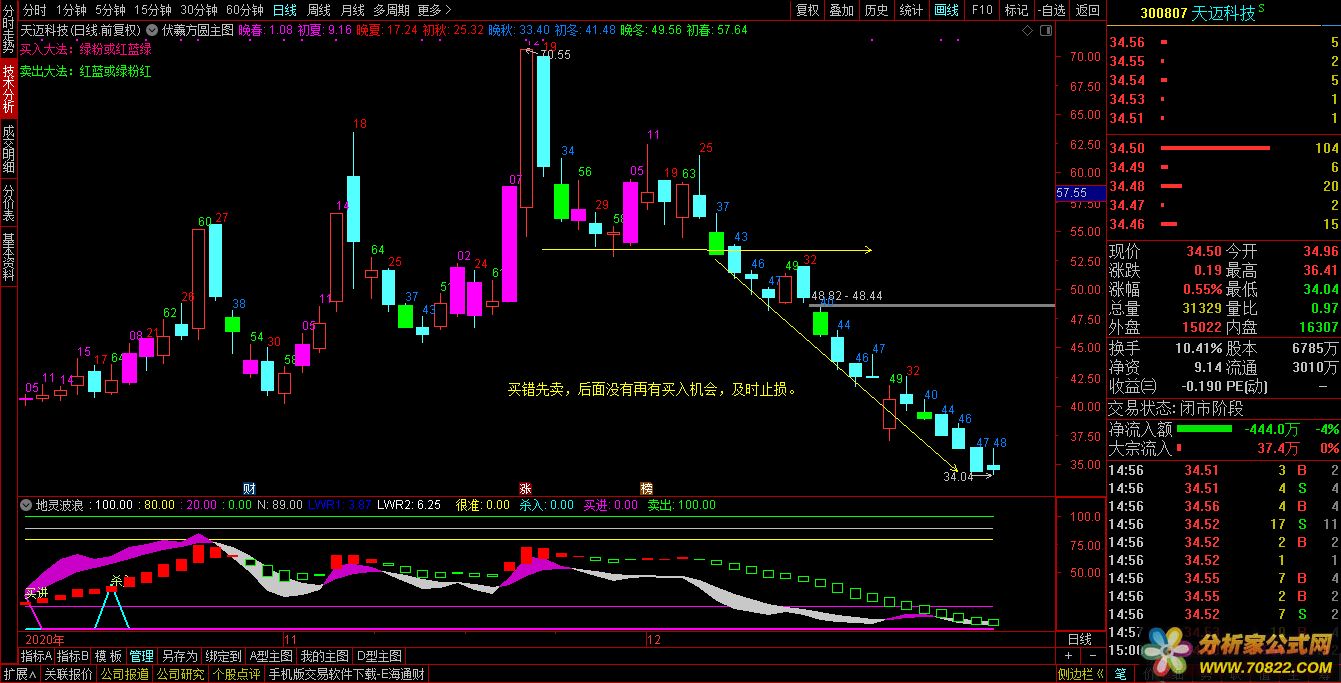Select the 技术分析 sidebar tab
This screenshot has height=683, width=1341.
click(x=8, y=88)
